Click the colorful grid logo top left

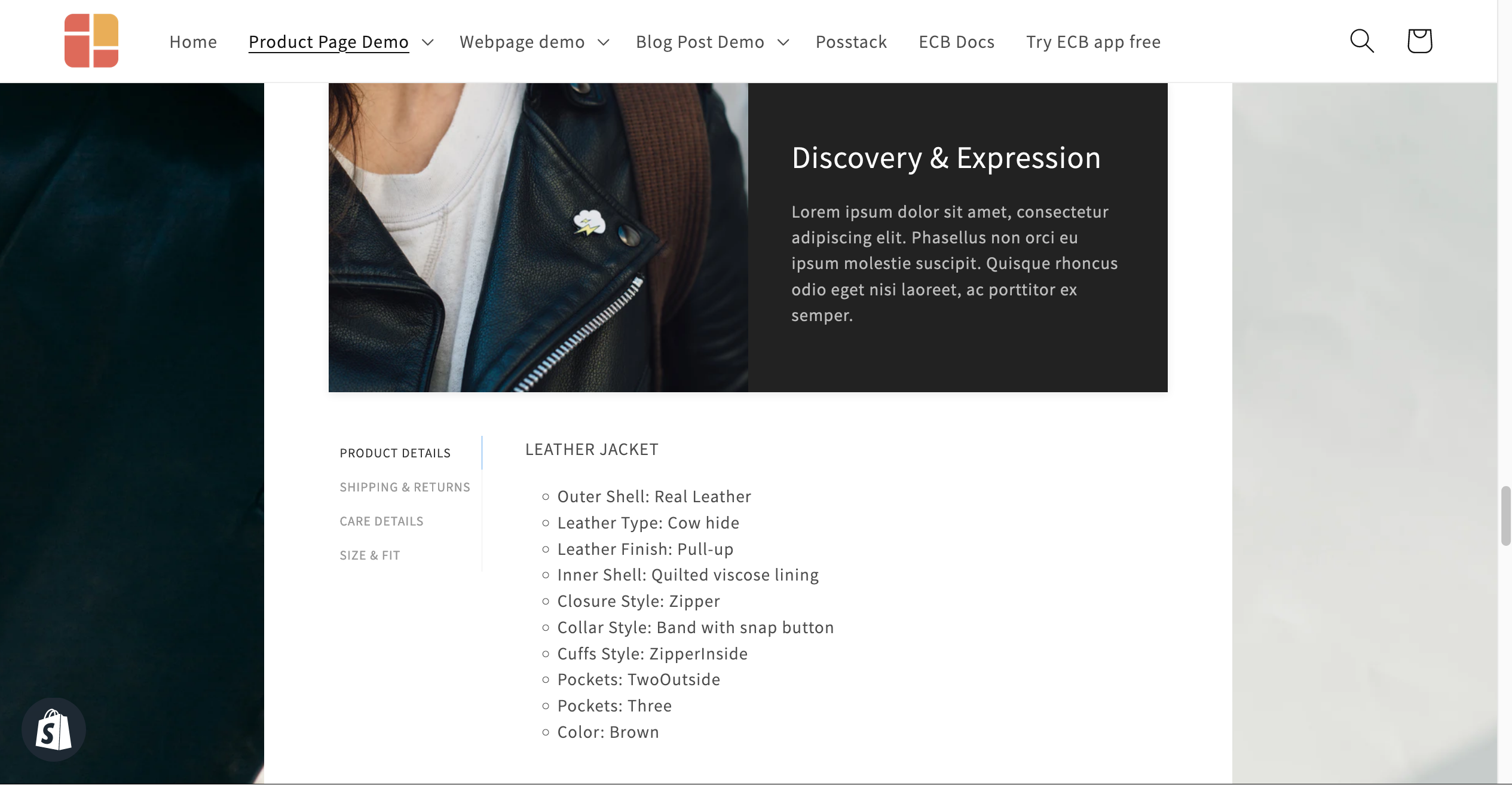click(90, 40)
